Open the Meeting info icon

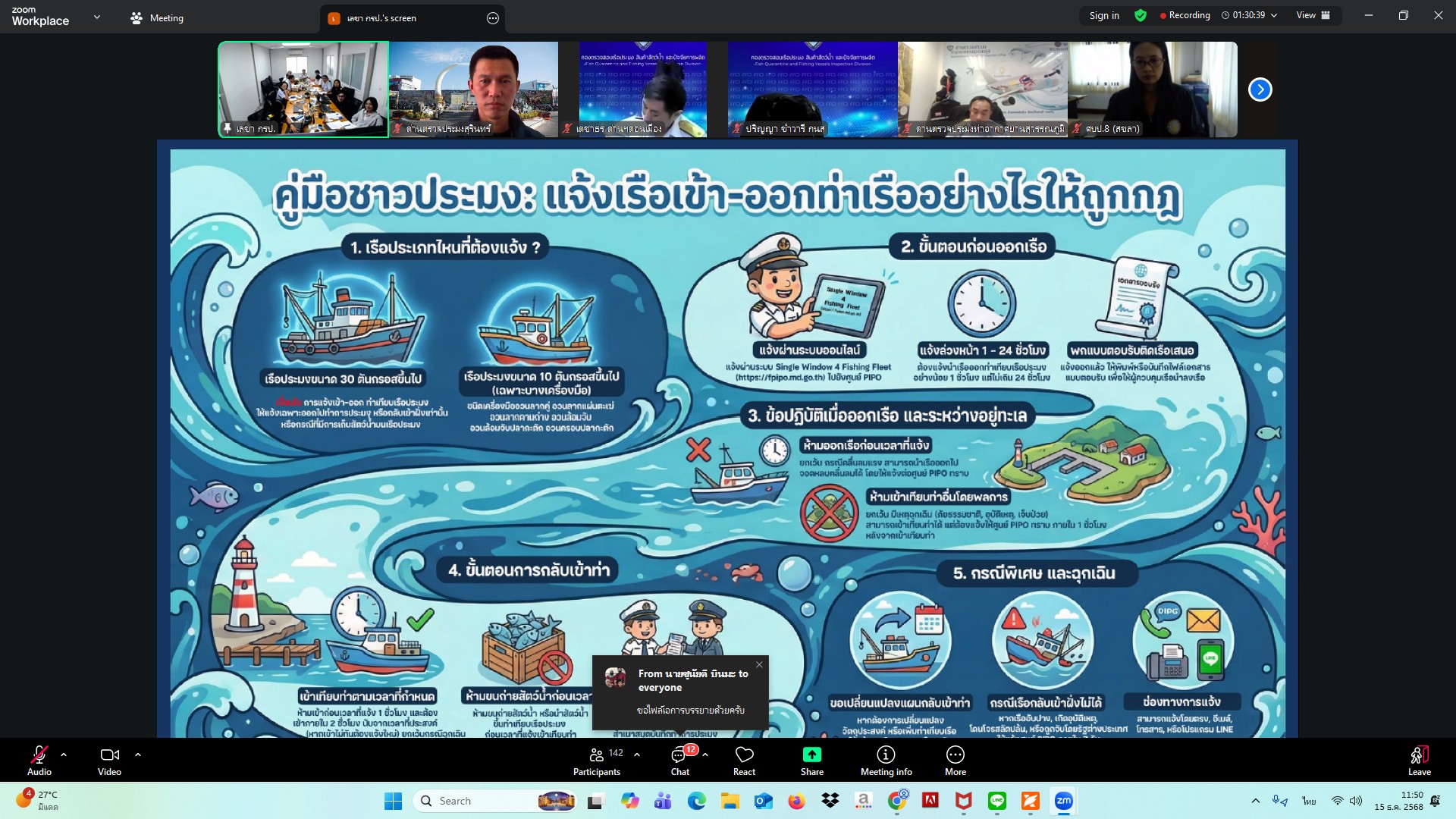[886, 755]
